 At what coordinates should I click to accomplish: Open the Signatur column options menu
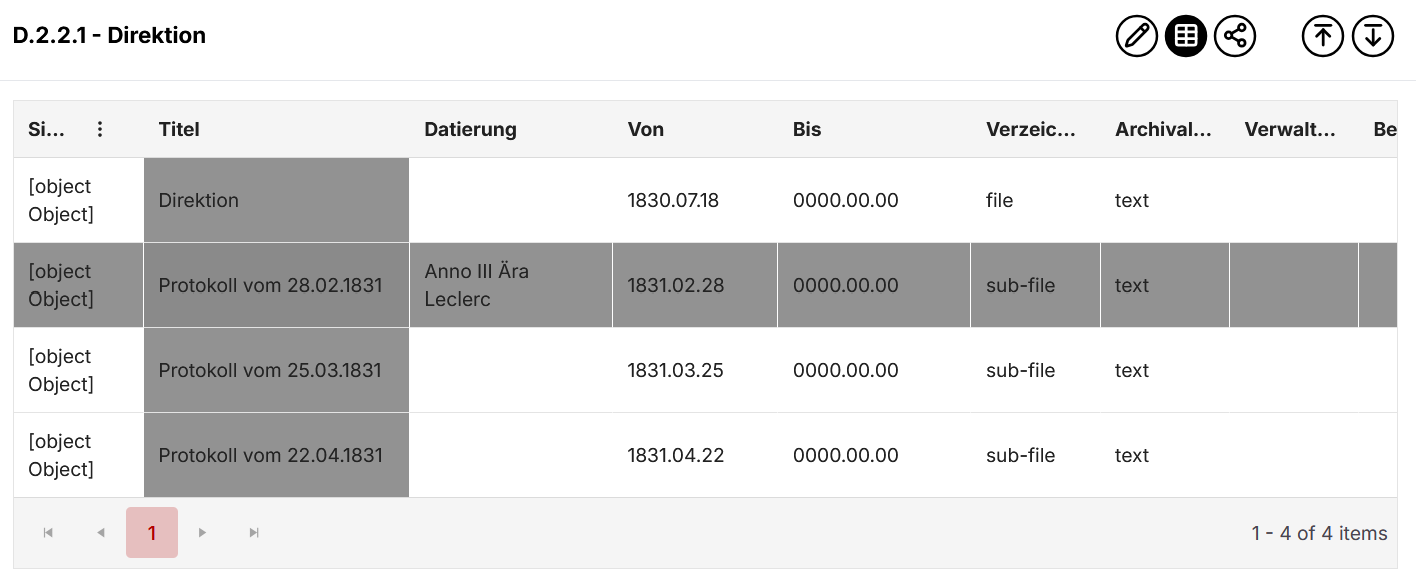[x=100, y=129]
